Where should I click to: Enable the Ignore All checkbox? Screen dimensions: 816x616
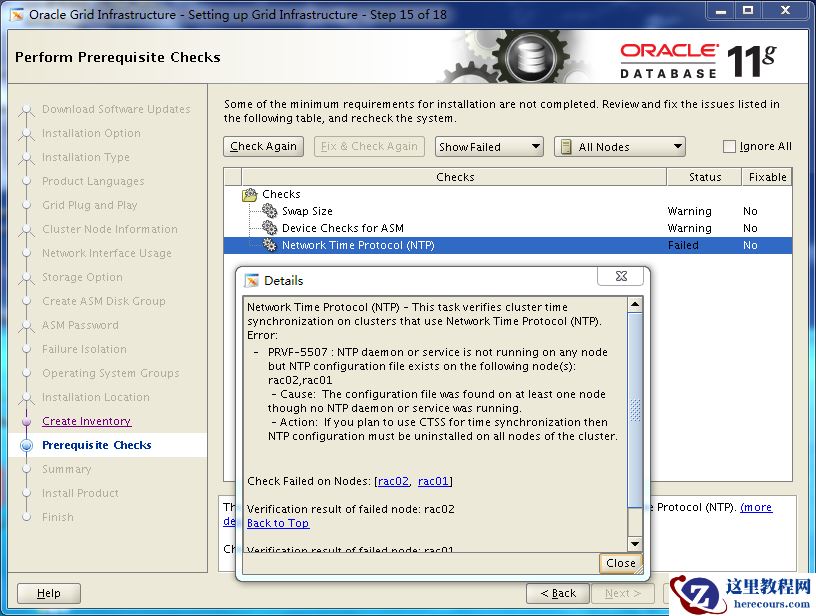pyautogui.click(x=729, y=147)
